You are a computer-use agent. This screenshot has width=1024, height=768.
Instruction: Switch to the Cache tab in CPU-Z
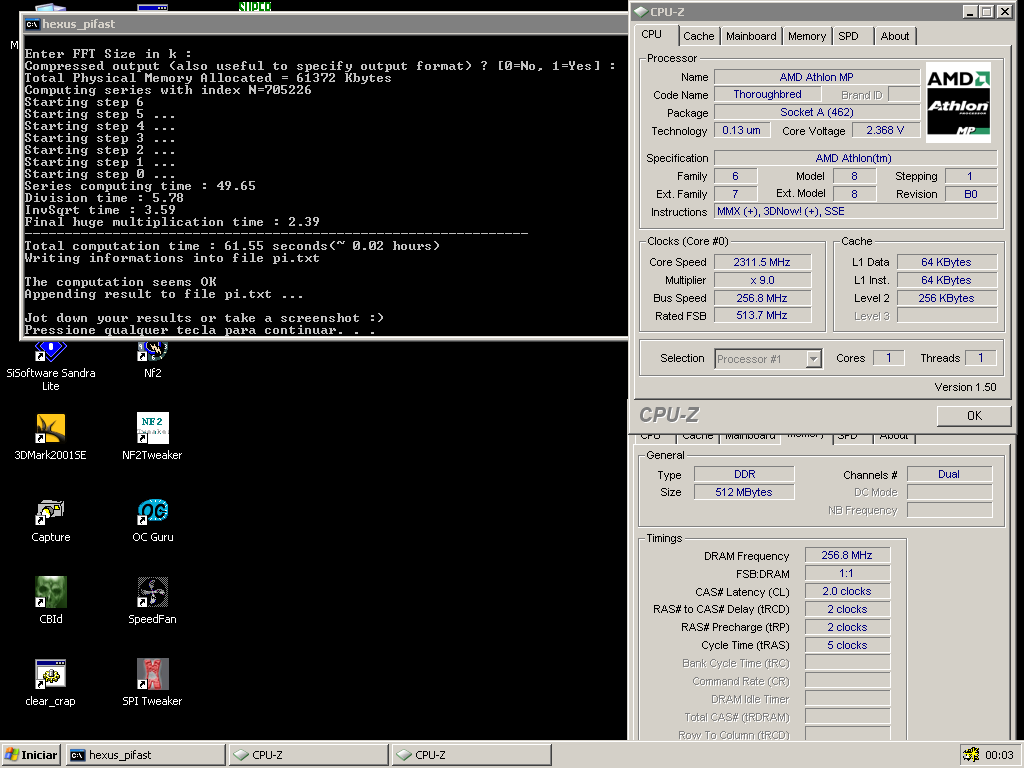pyautogui.click(x=699, y=36)
